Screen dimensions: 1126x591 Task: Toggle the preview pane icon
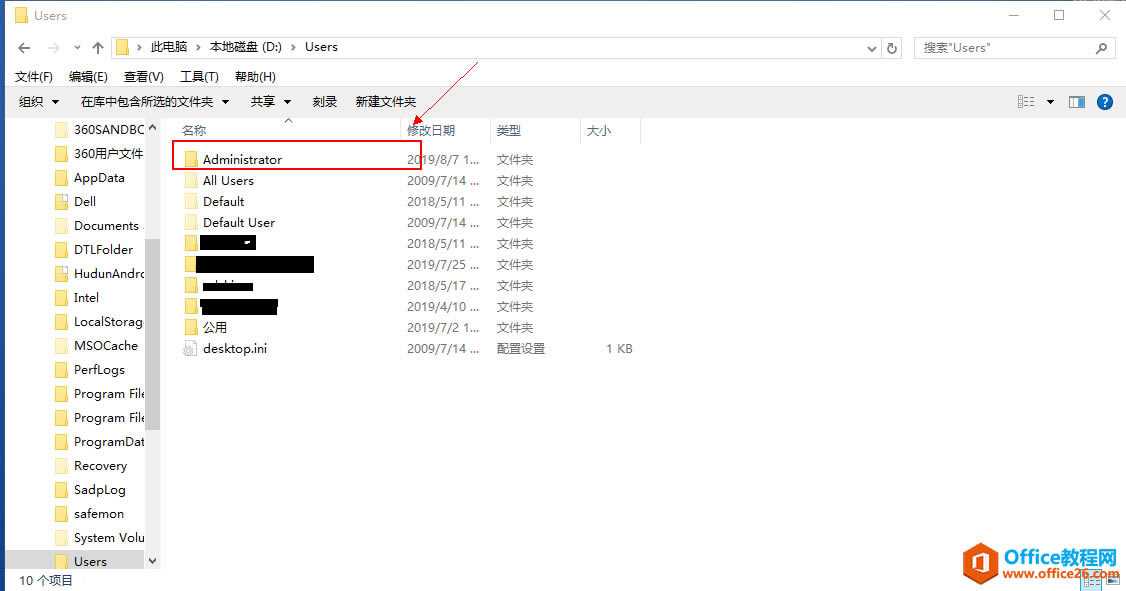[x=1076, y=102]
